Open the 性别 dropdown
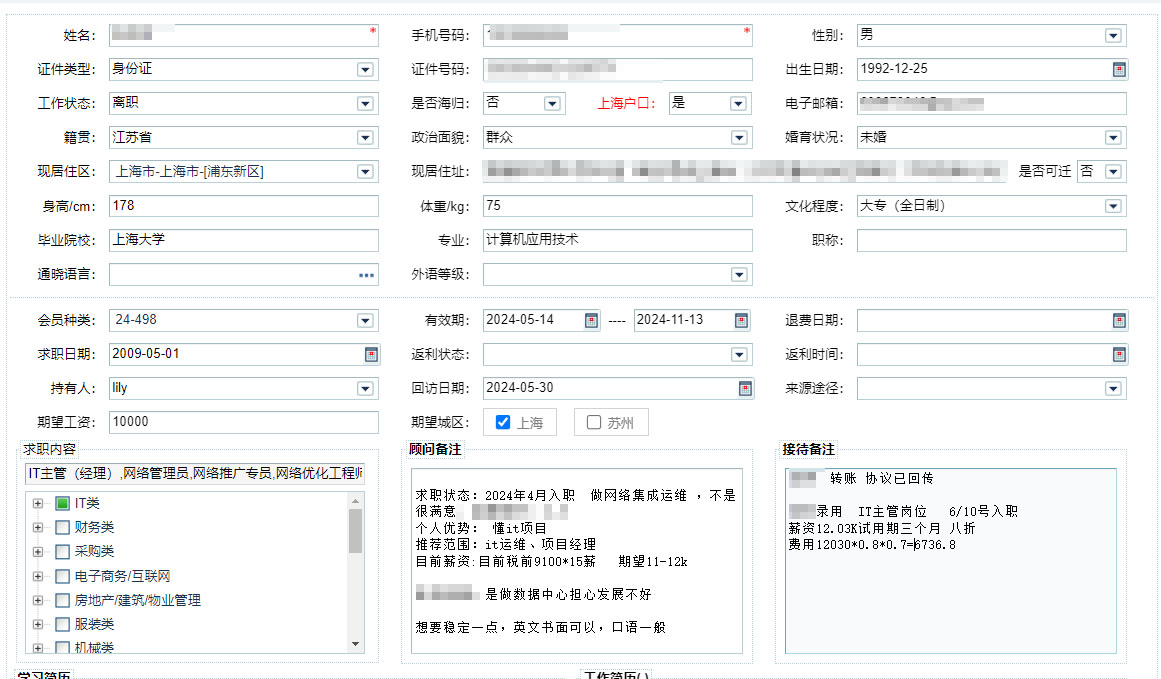The image size is (1161, 679). (x=1113, y=36)
